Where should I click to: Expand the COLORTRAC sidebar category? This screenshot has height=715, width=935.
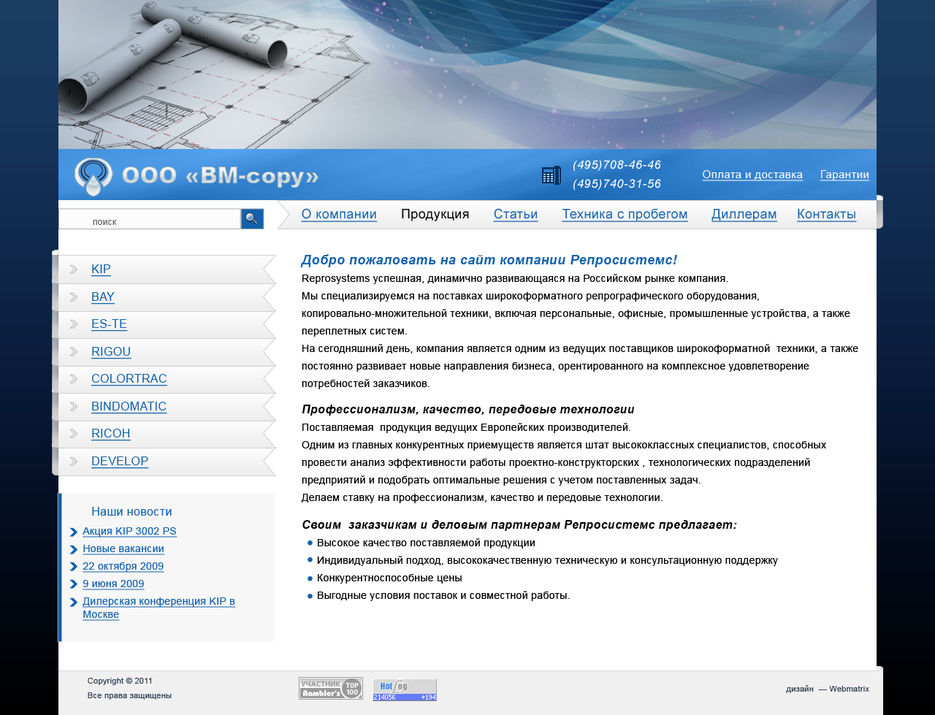click(x=129, y=378)
